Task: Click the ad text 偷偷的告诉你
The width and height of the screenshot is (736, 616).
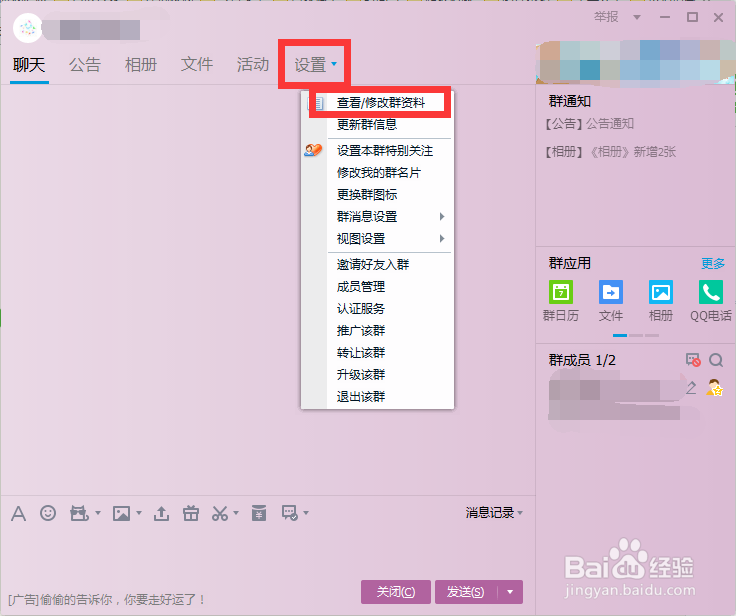Action: (107, 600)
